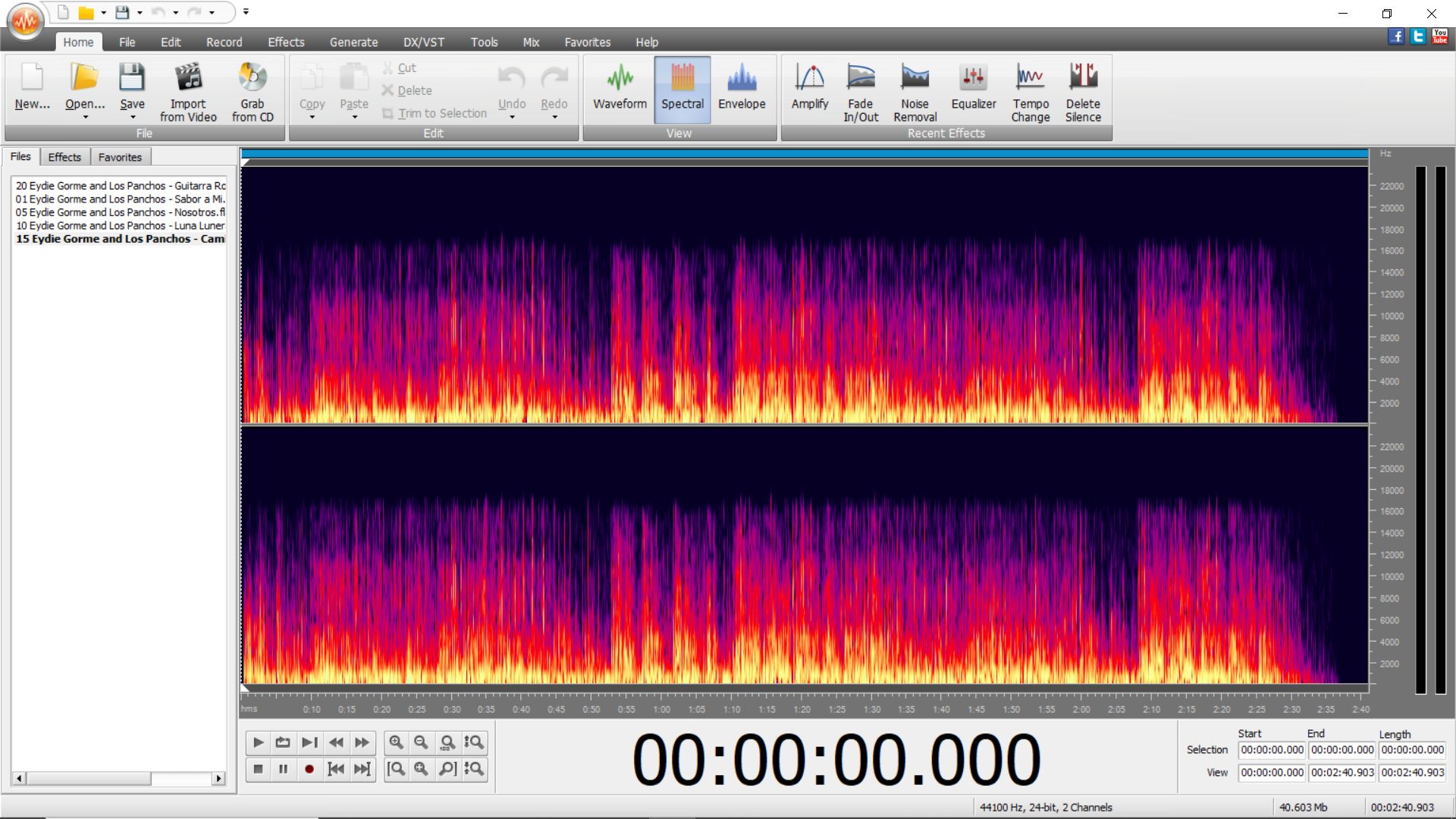Jump to start of track
The image size is (1456, 819).
[x=336, y=769]
